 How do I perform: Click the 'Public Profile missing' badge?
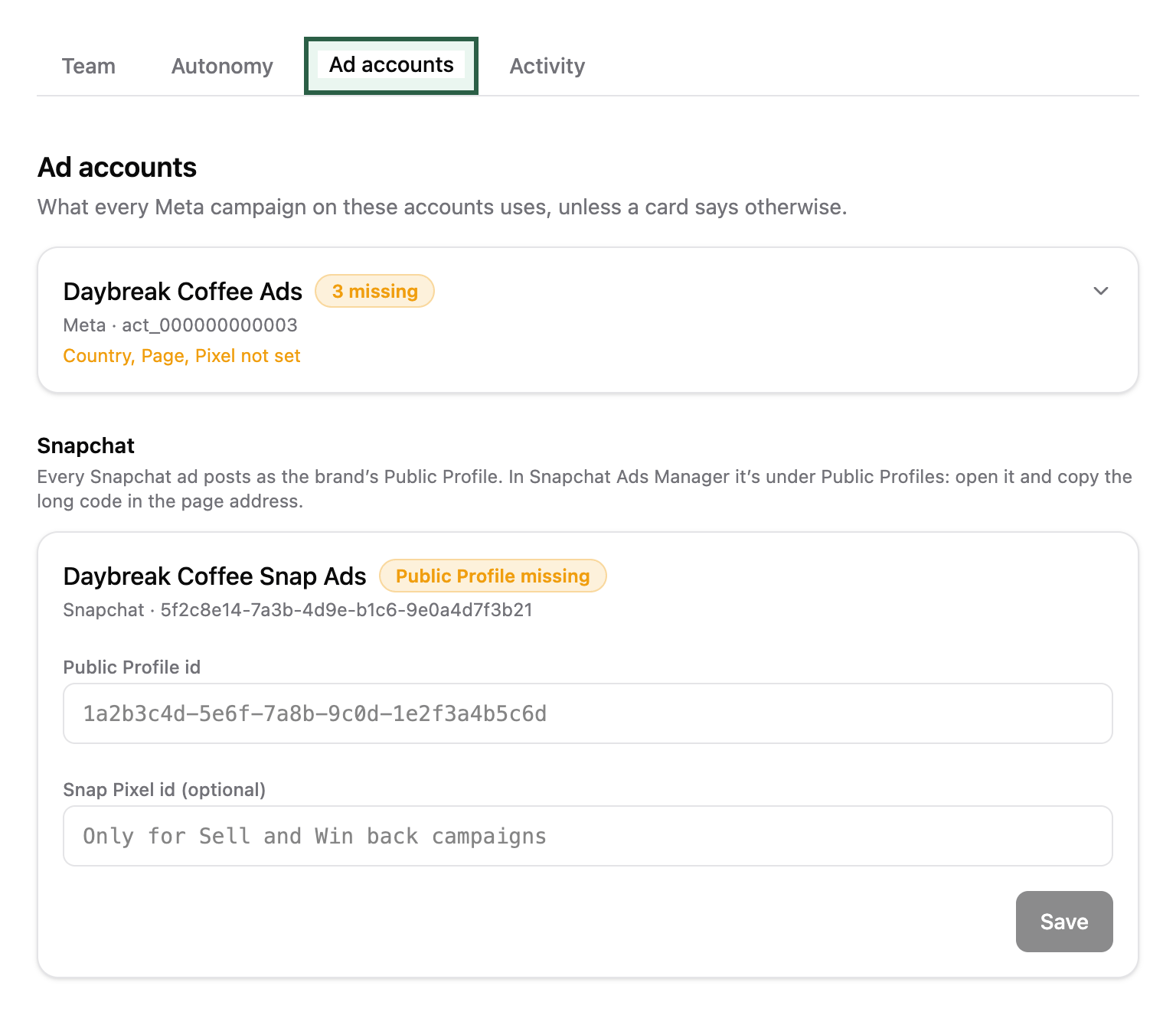click(493, 576)
